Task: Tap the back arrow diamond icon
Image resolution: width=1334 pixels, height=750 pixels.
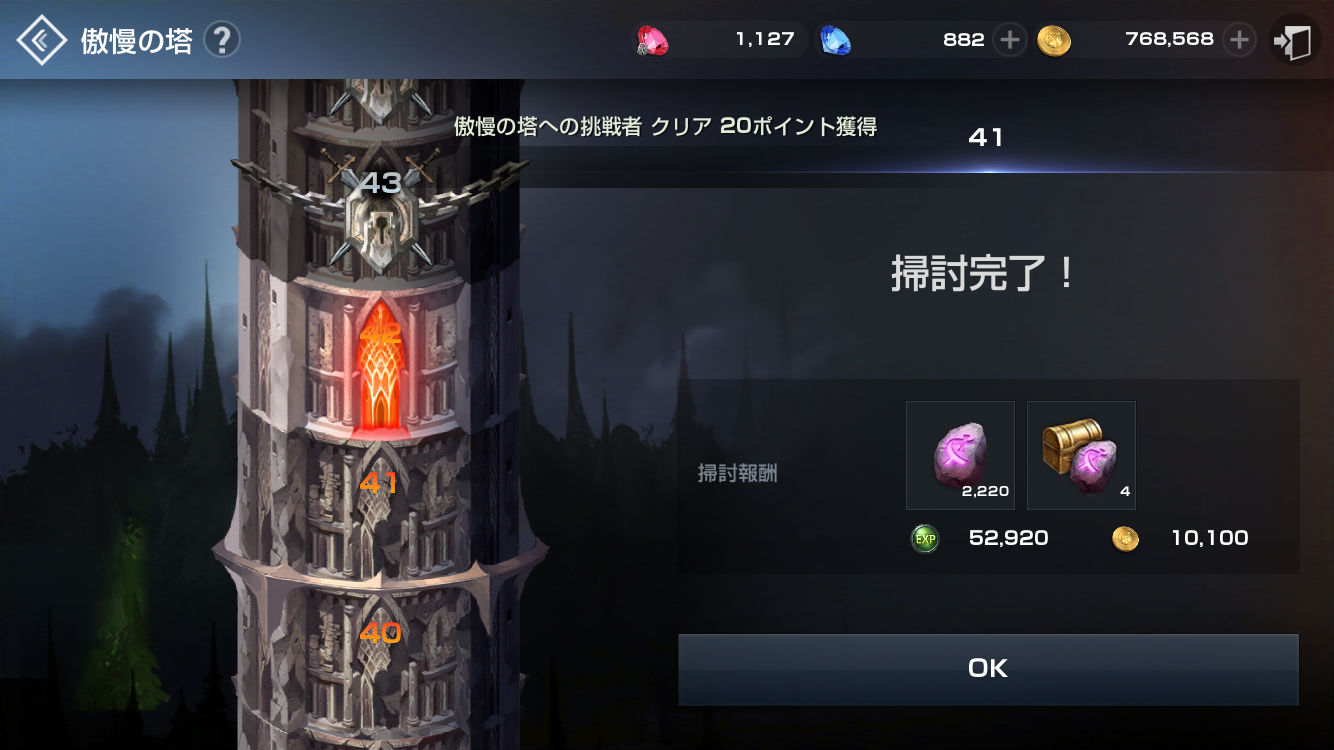Action: [42, 40]
